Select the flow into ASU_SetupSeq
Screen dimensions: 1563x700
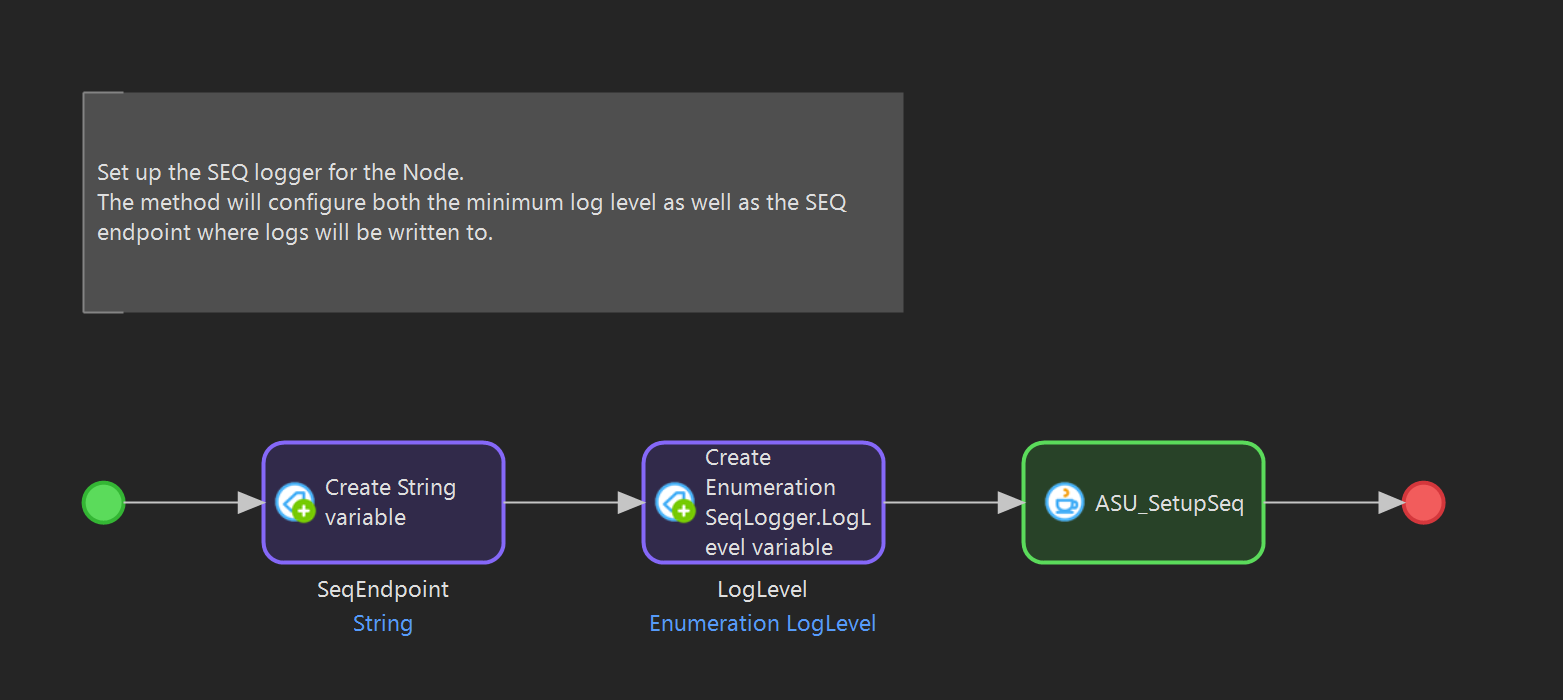point(940,502)
